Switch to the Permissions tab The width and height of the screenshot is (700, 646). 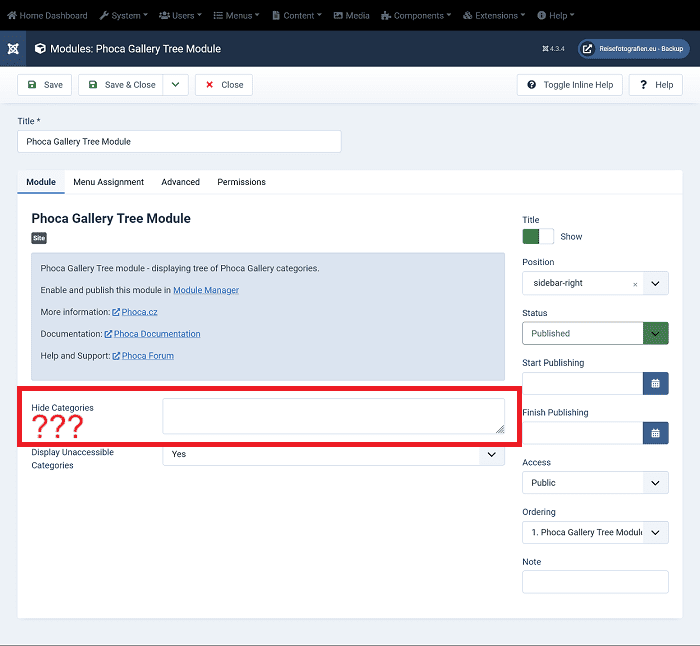pos(241,182)
